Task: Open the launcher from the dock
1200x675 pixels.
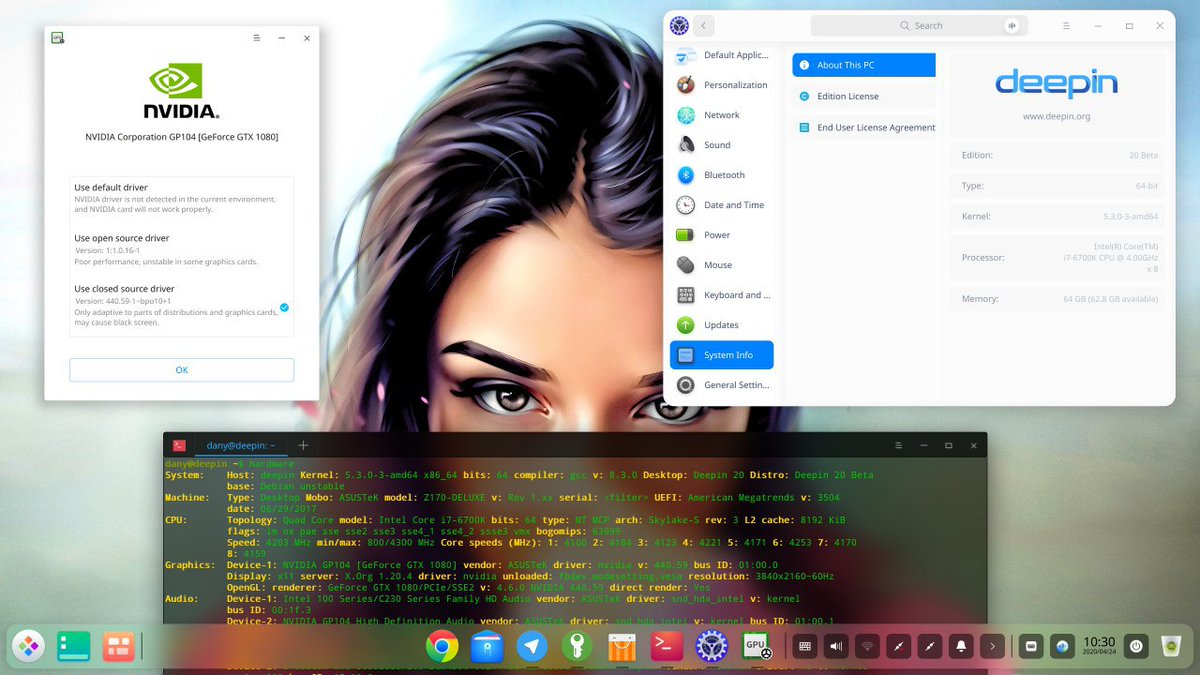Action: (28, 647)
